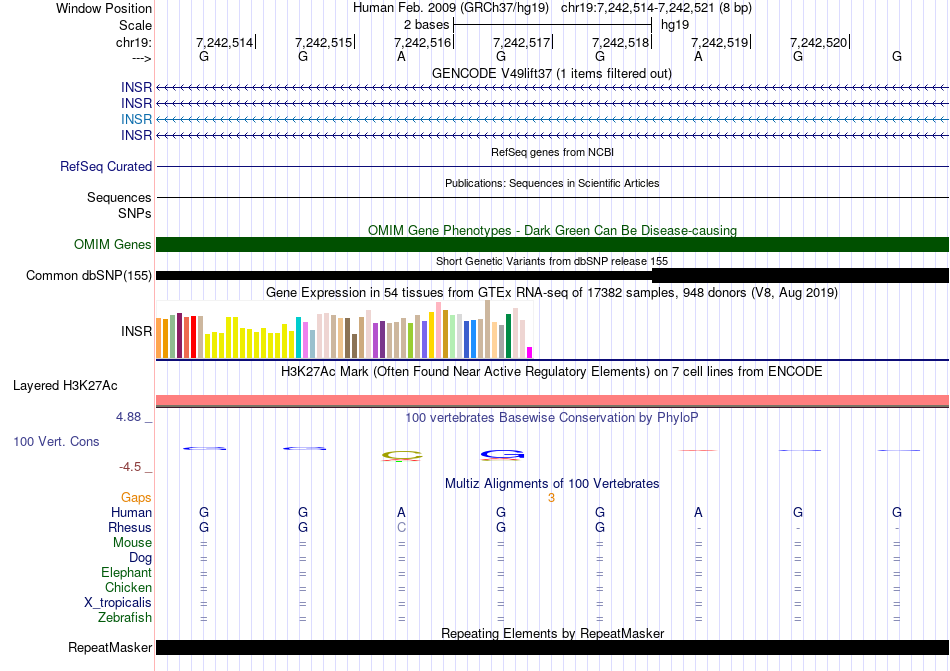The height and width of the screenshot is (671, 950).
Task: Select the X_tropicalis species row label
Action: pos(118,603)
